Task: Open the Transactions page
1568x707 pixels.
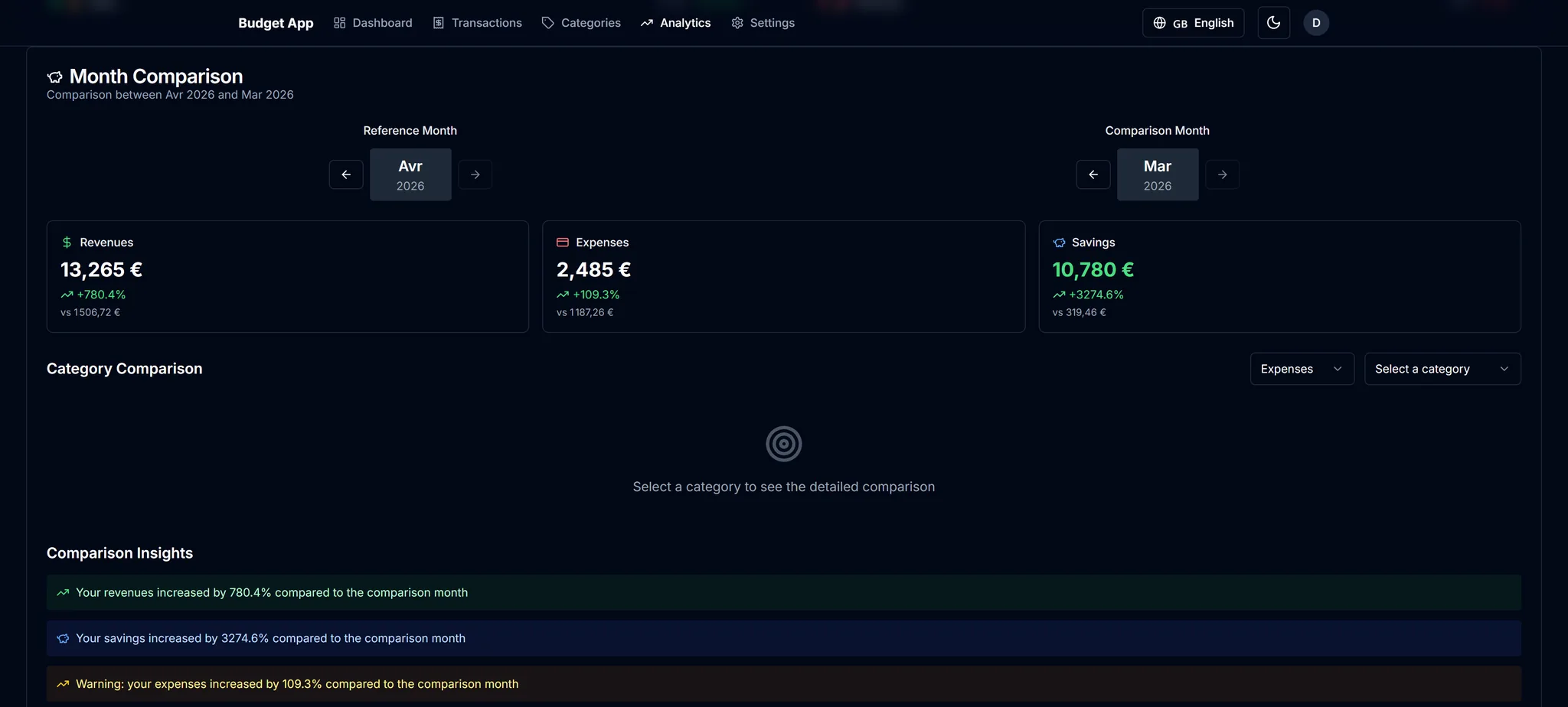Action: (x=477, y=23)
